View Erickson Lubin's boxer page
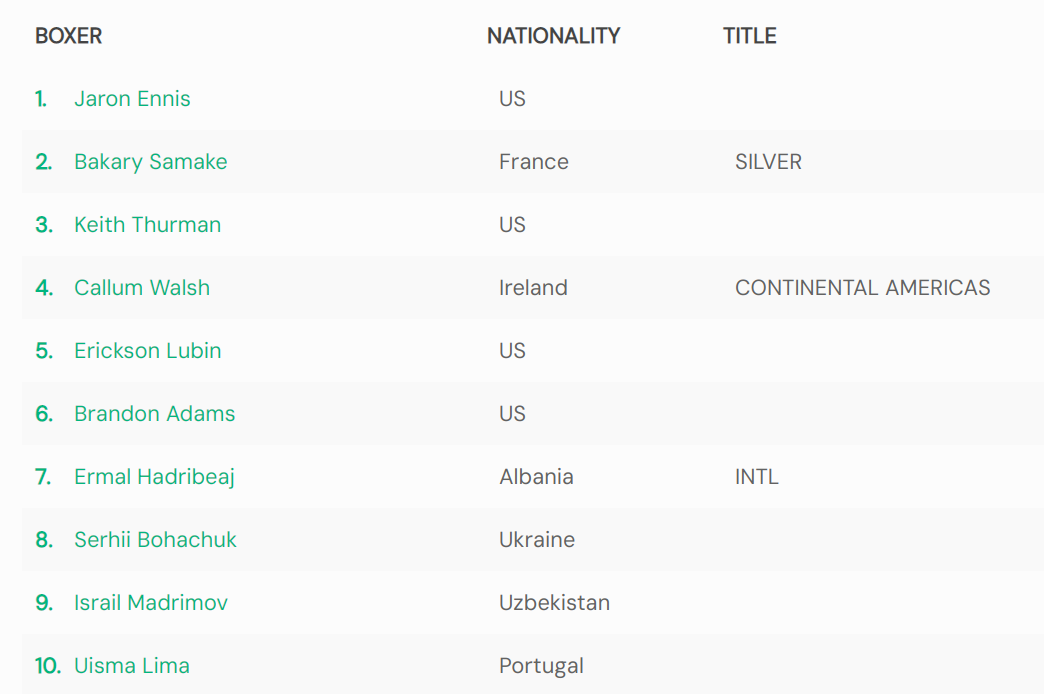Image resolution: width=1044 pixels, height=694 pixels. [x=147, y=351]
